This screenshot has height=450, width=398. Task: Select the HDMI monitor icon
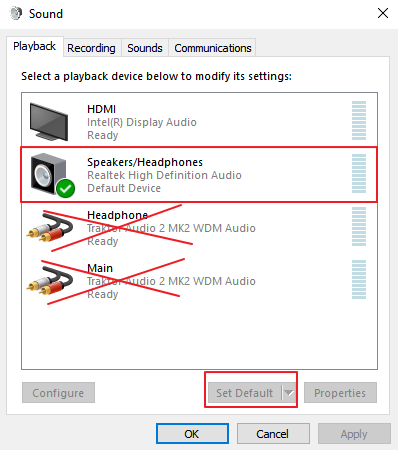(x=49, y=122)
